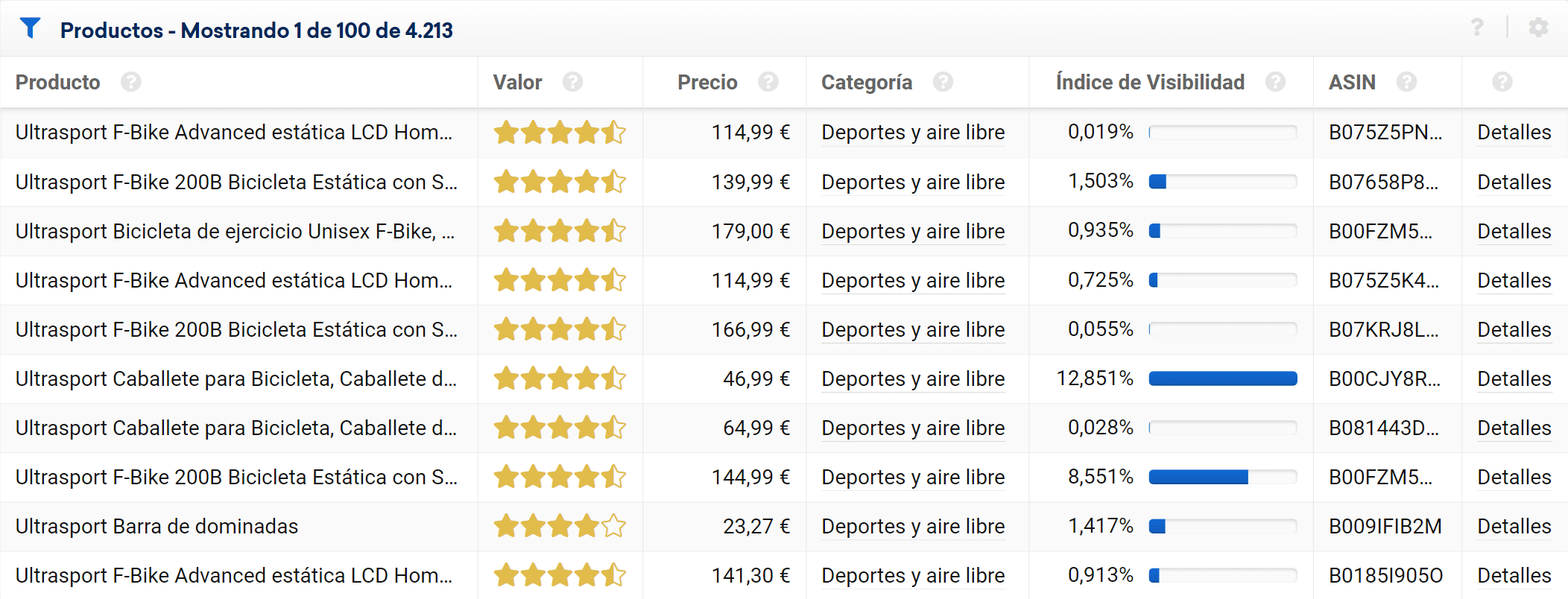Screen dimensions: 1568x599
Task: Click the help icon in the last column header
Action: (x=1502, y=82)
